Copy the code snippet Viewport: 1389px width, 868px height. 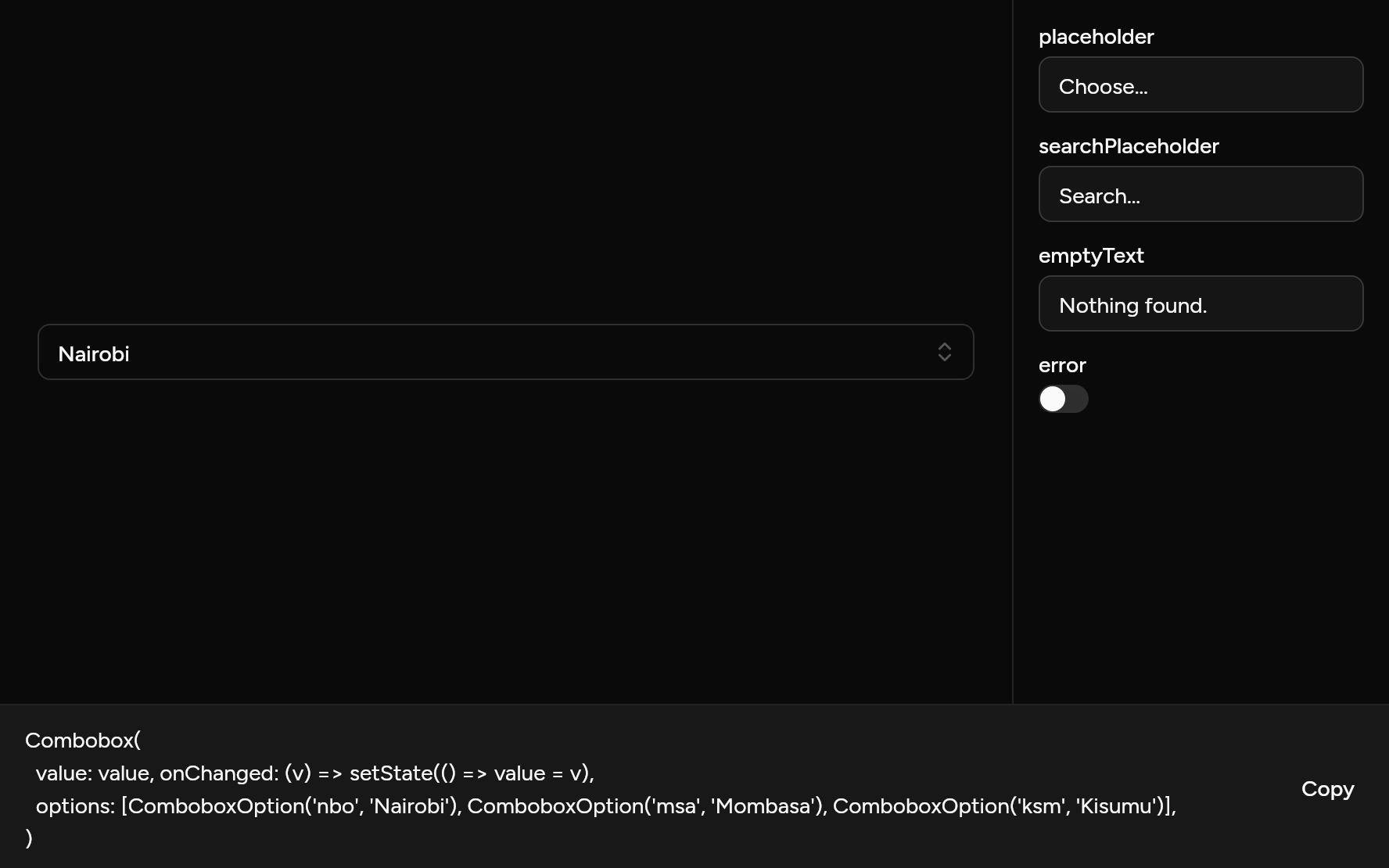click(x=1327, y=789)
